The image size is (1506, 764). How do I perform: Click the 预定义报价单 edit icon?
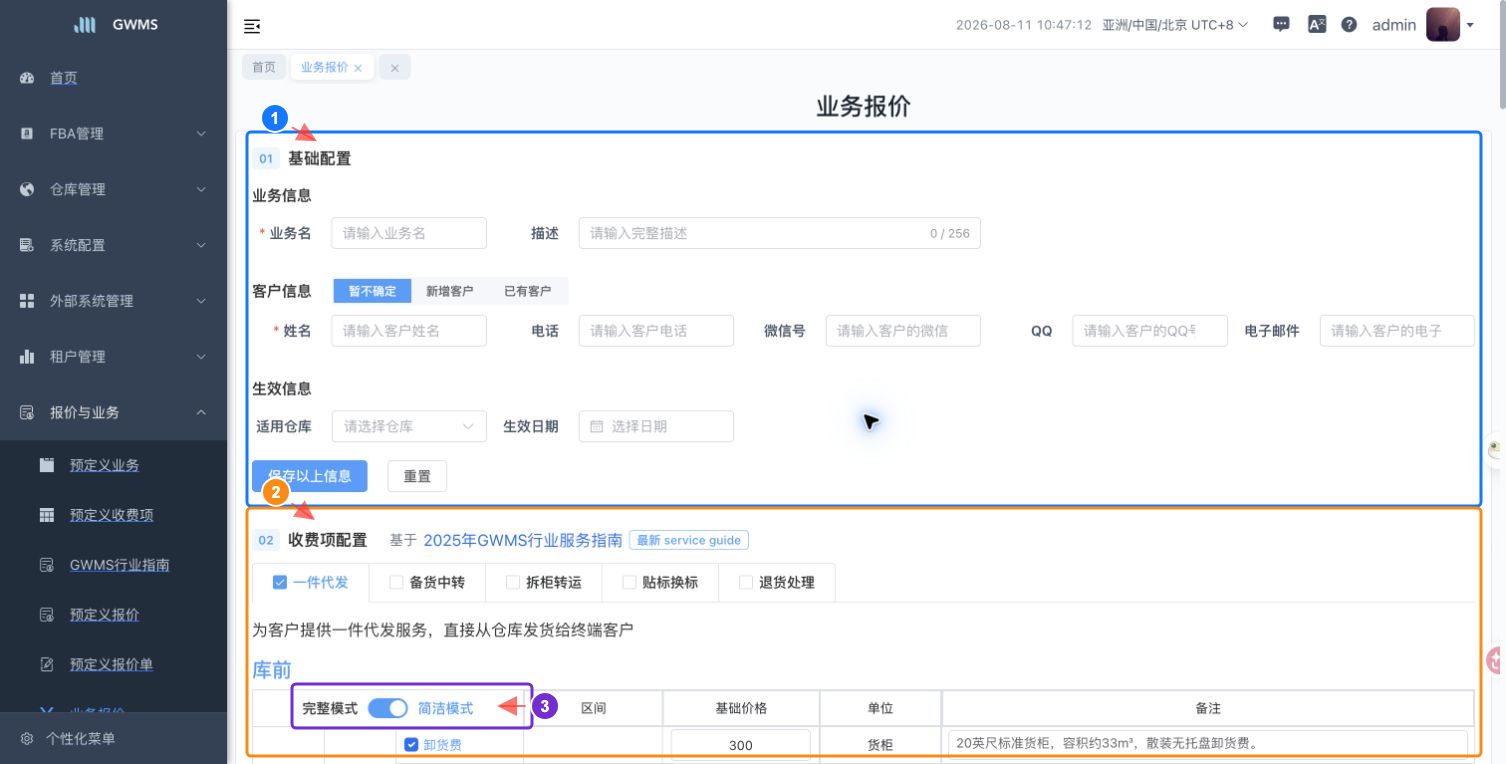47,665
